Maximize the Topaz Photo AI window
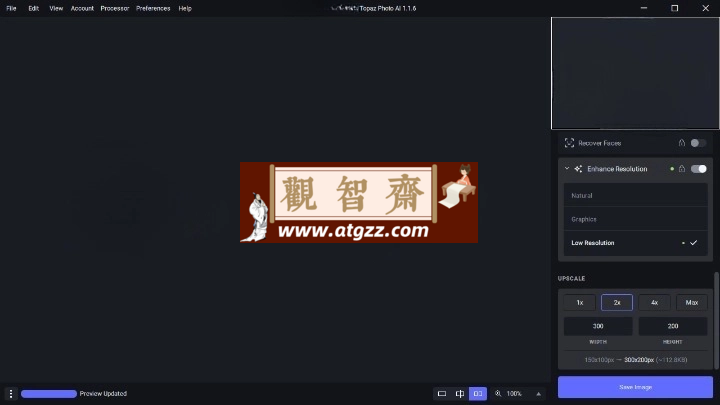Image resolution: width=720 pixels, height=405 pixels. coord(675,8)
